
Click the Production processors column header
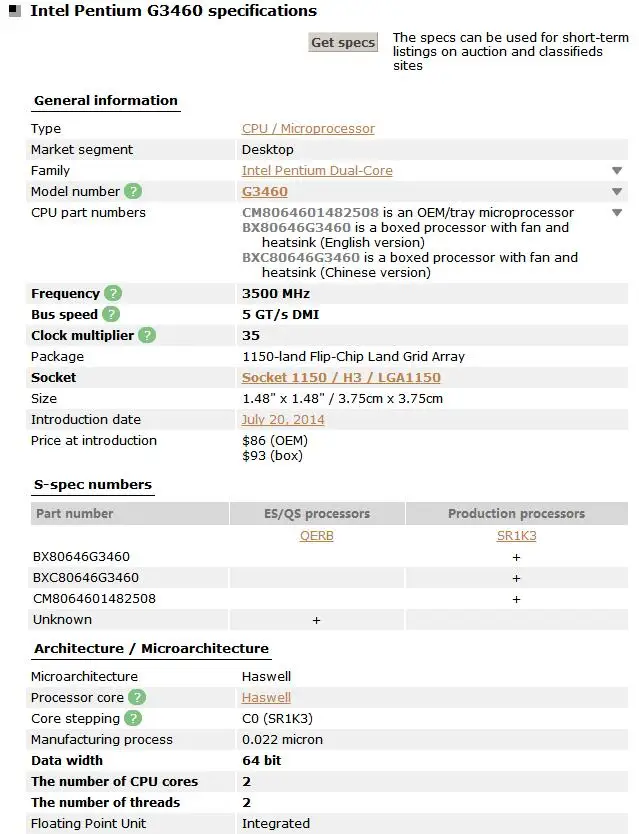point(516,514)
